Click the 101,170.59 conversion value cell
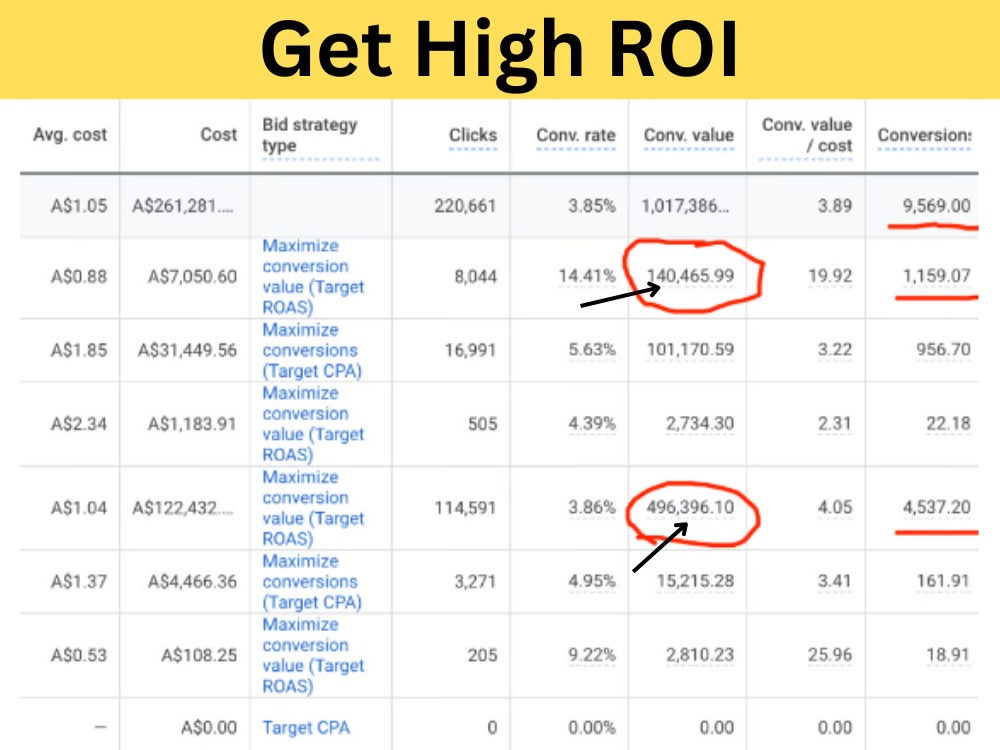 pos(691,349)
